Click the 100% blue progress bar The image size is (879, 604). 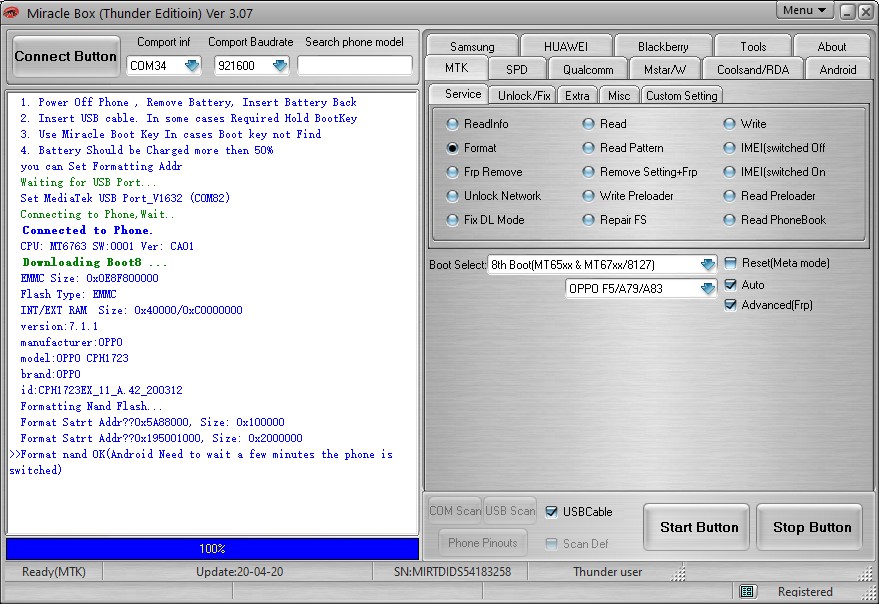212,548
